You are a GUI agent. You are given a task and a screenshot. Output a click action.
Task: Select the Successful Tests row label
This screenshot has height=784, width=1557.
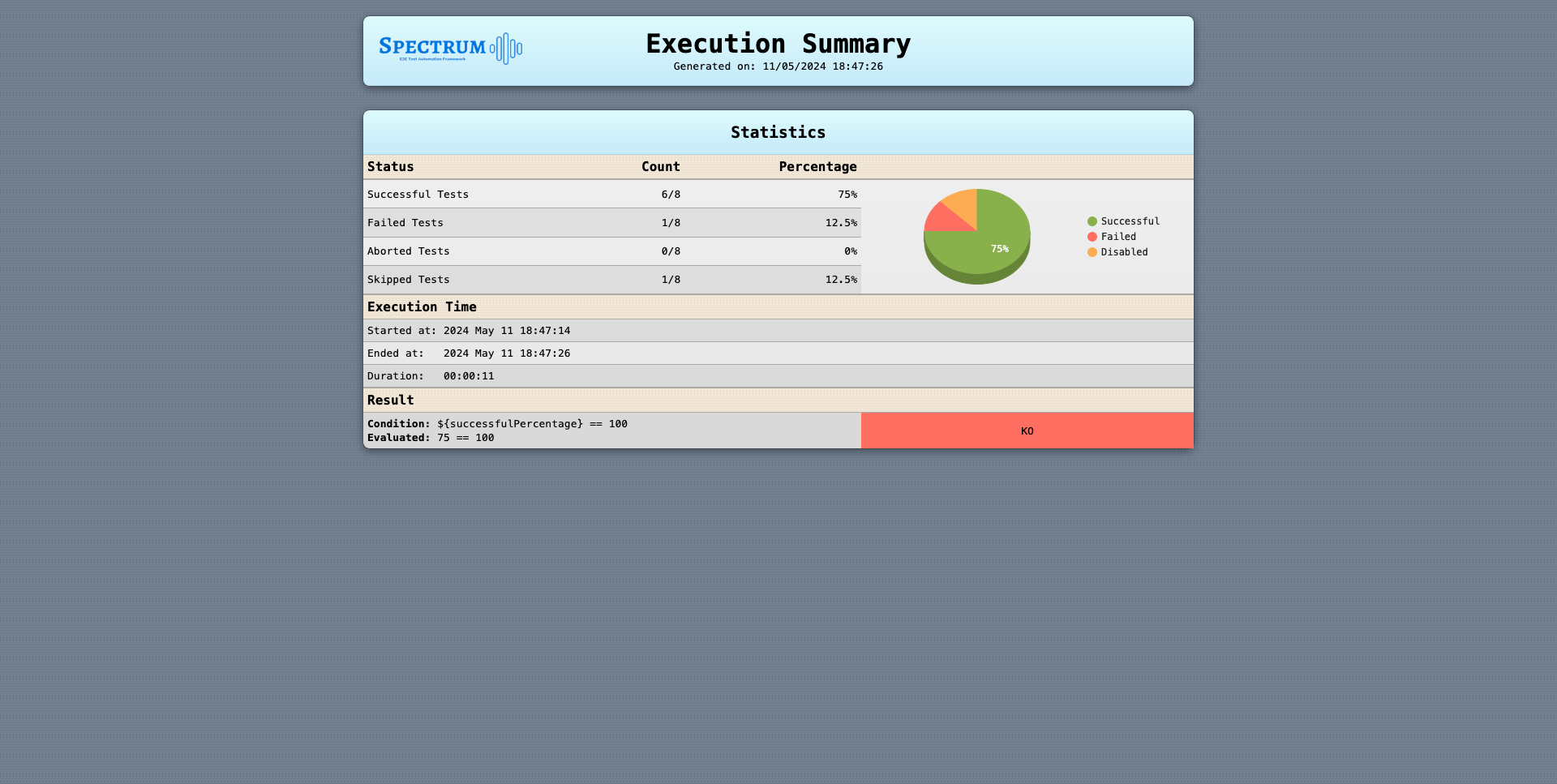point(418,195)
